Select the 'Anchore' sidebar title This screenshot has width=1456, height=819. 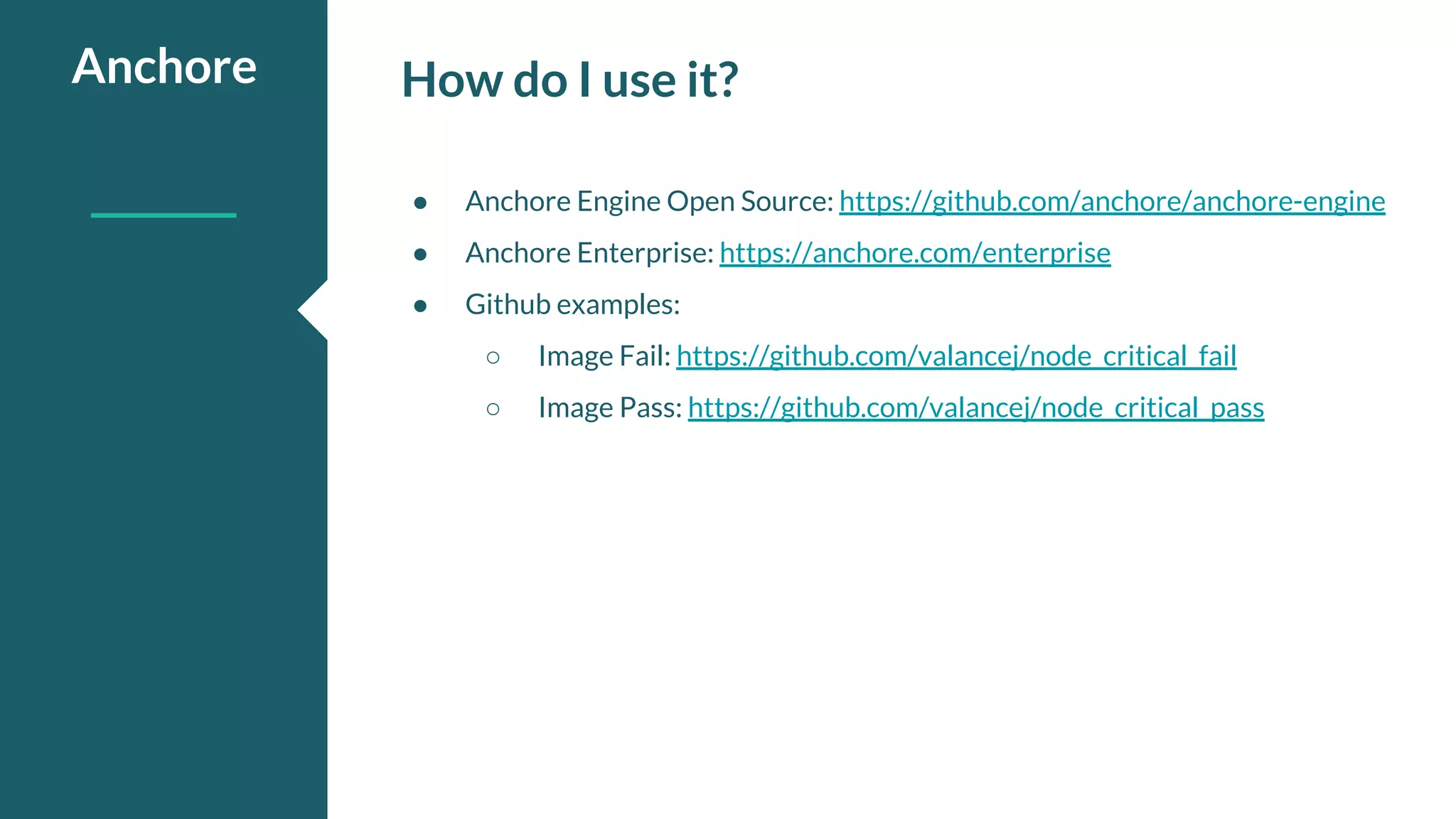click(164, 66)
